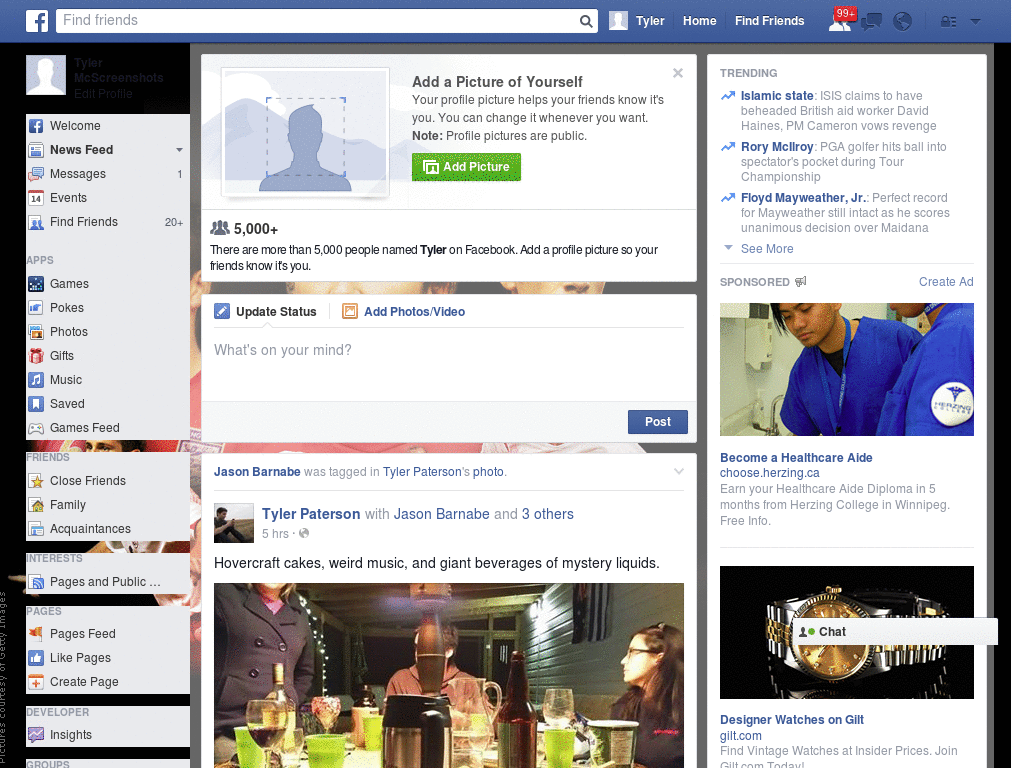Click the post's public audience globe icon
Viewport: 1024px width, 768px height.
pos(304,533)
